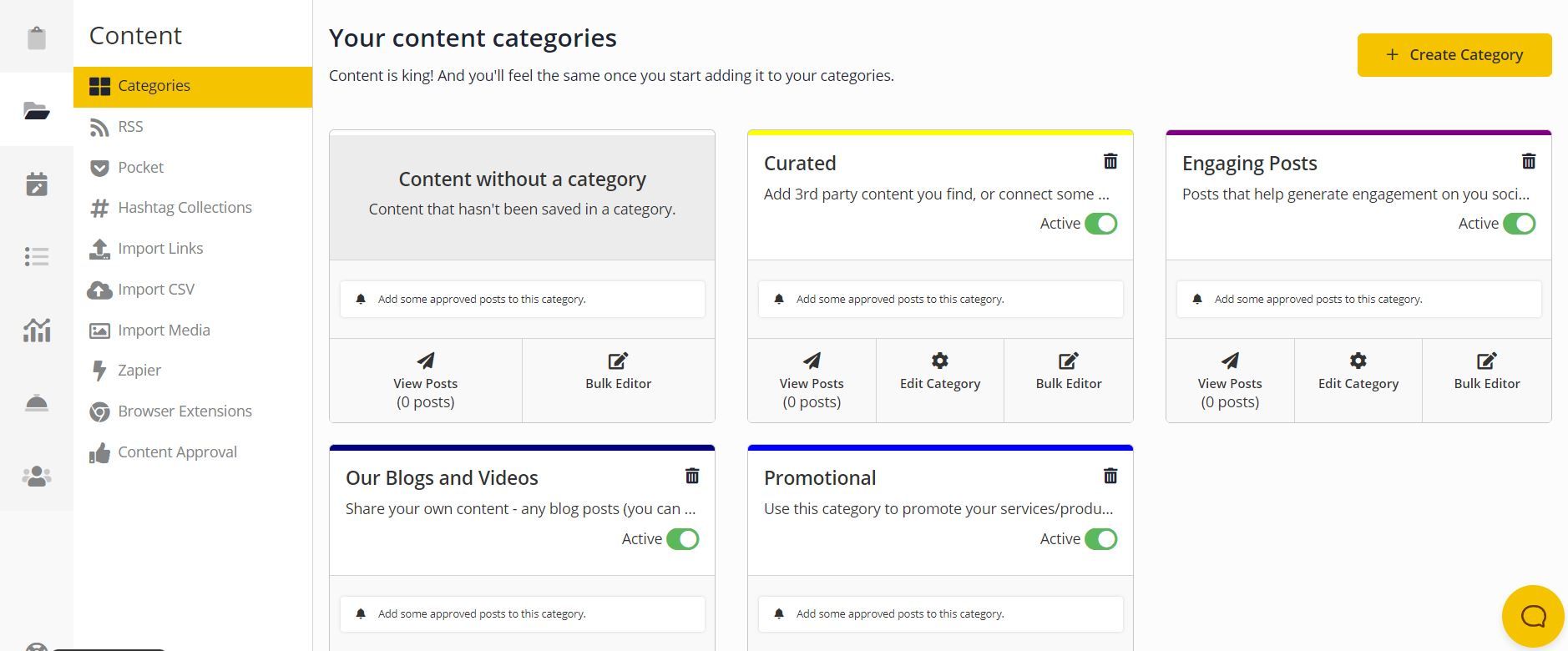Screen dimensions: 1568x651
Task: Turn off Active switch for Engaging Posts
Action: click(1520, 223)
